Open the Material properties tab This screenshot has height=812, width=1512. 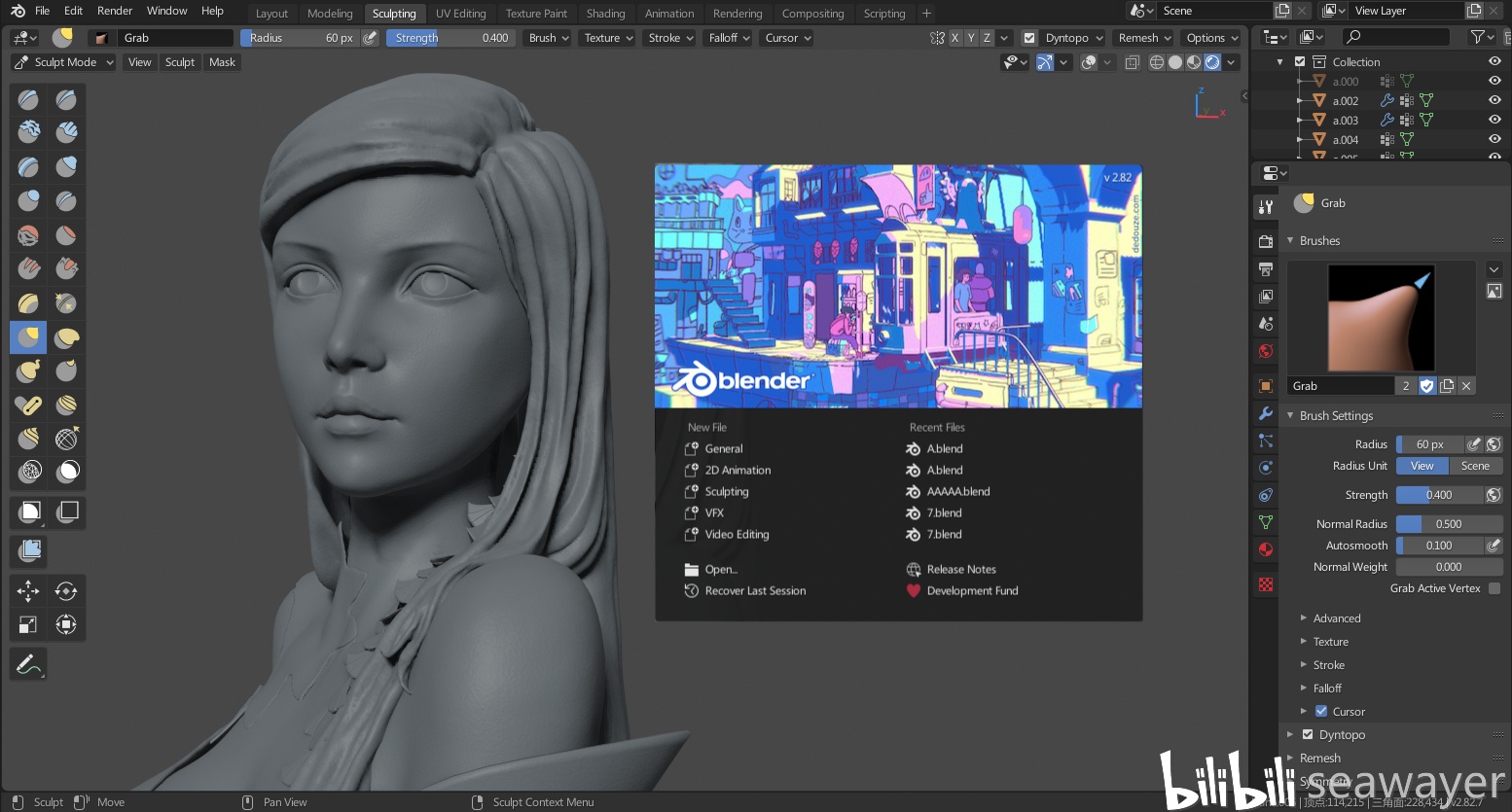[1266, 549]
